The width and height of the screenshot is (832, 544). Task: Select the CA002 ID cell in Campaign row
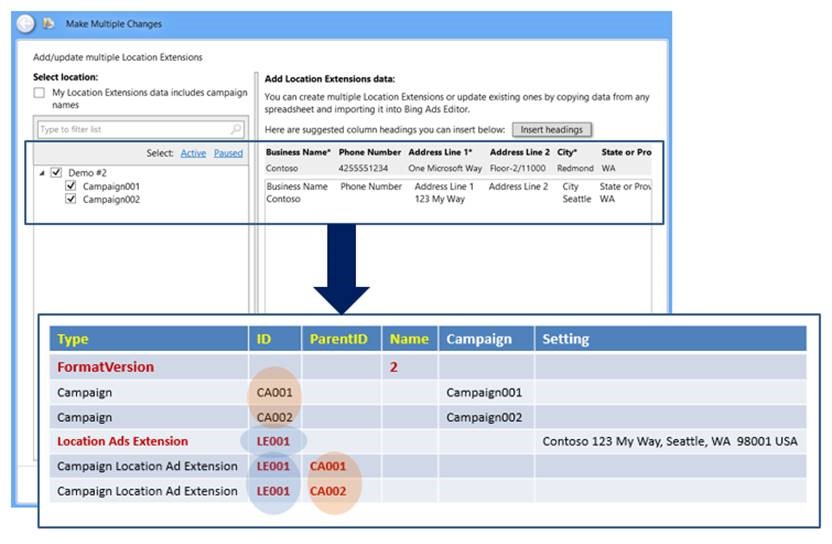[x=274, y=417]
